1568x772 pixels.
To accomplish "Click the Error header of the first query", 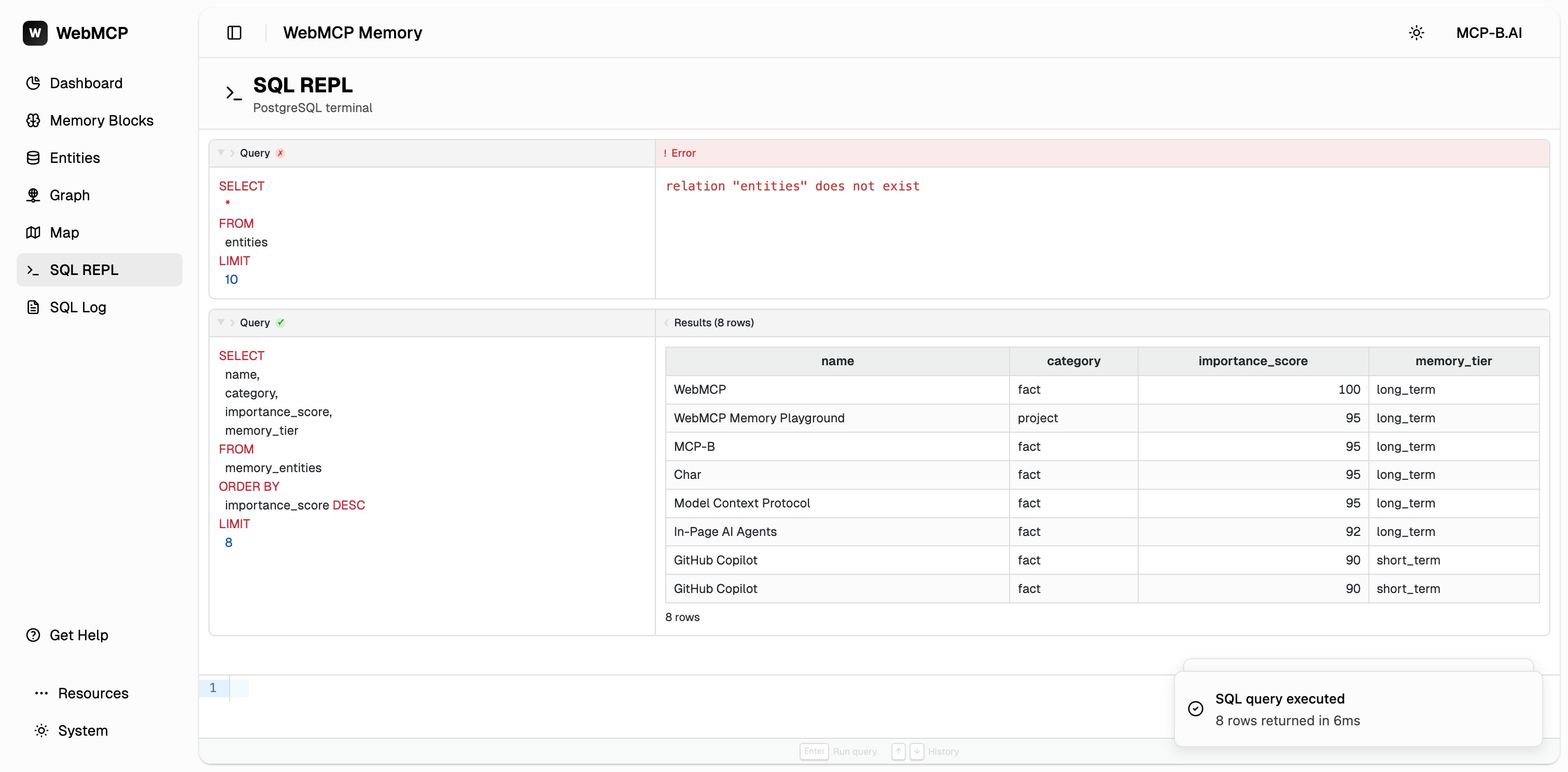I will (1102, 153).
